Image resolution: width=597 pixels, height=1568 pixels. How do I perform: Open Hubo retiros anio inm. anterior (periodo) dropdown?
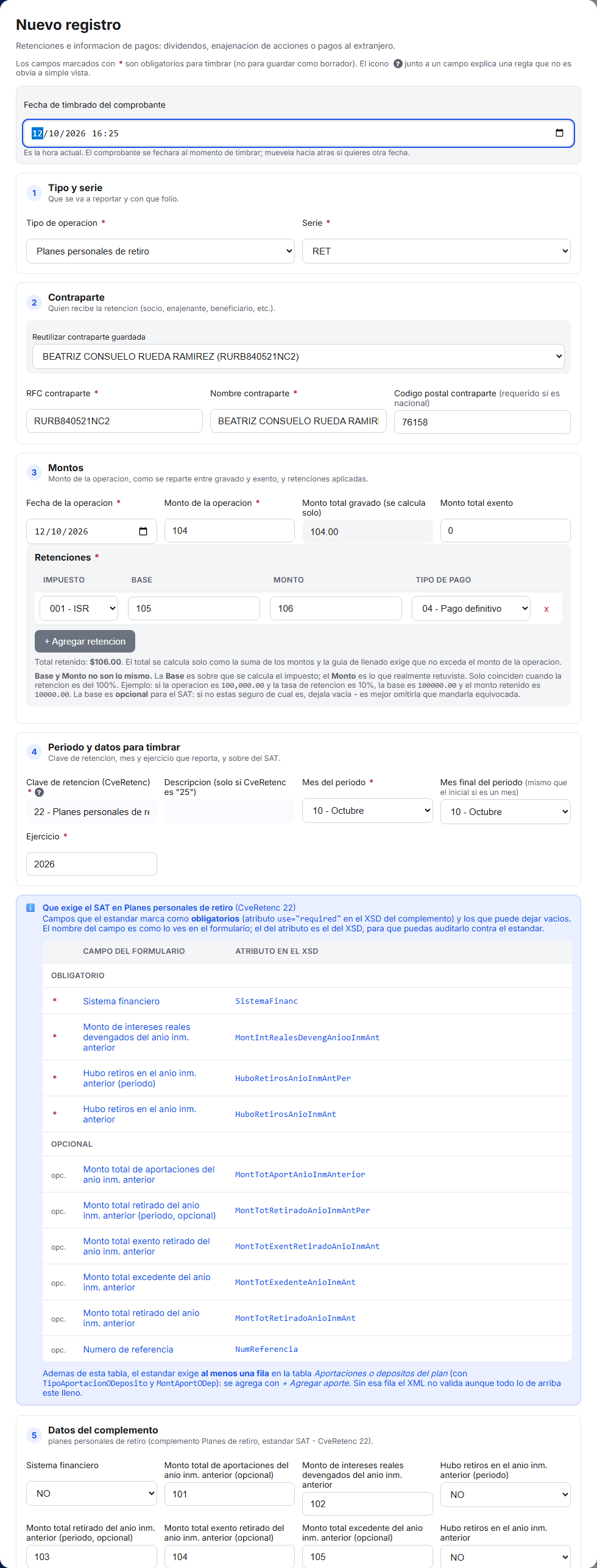[506, 1495]
